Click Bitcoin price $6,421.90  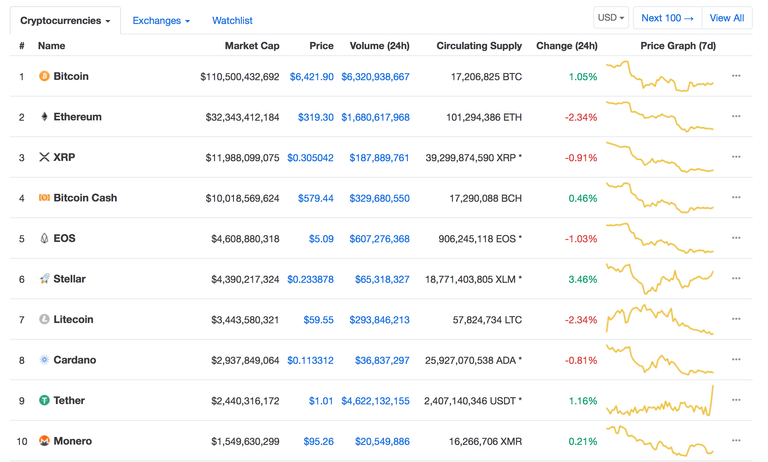coord(312,77)
